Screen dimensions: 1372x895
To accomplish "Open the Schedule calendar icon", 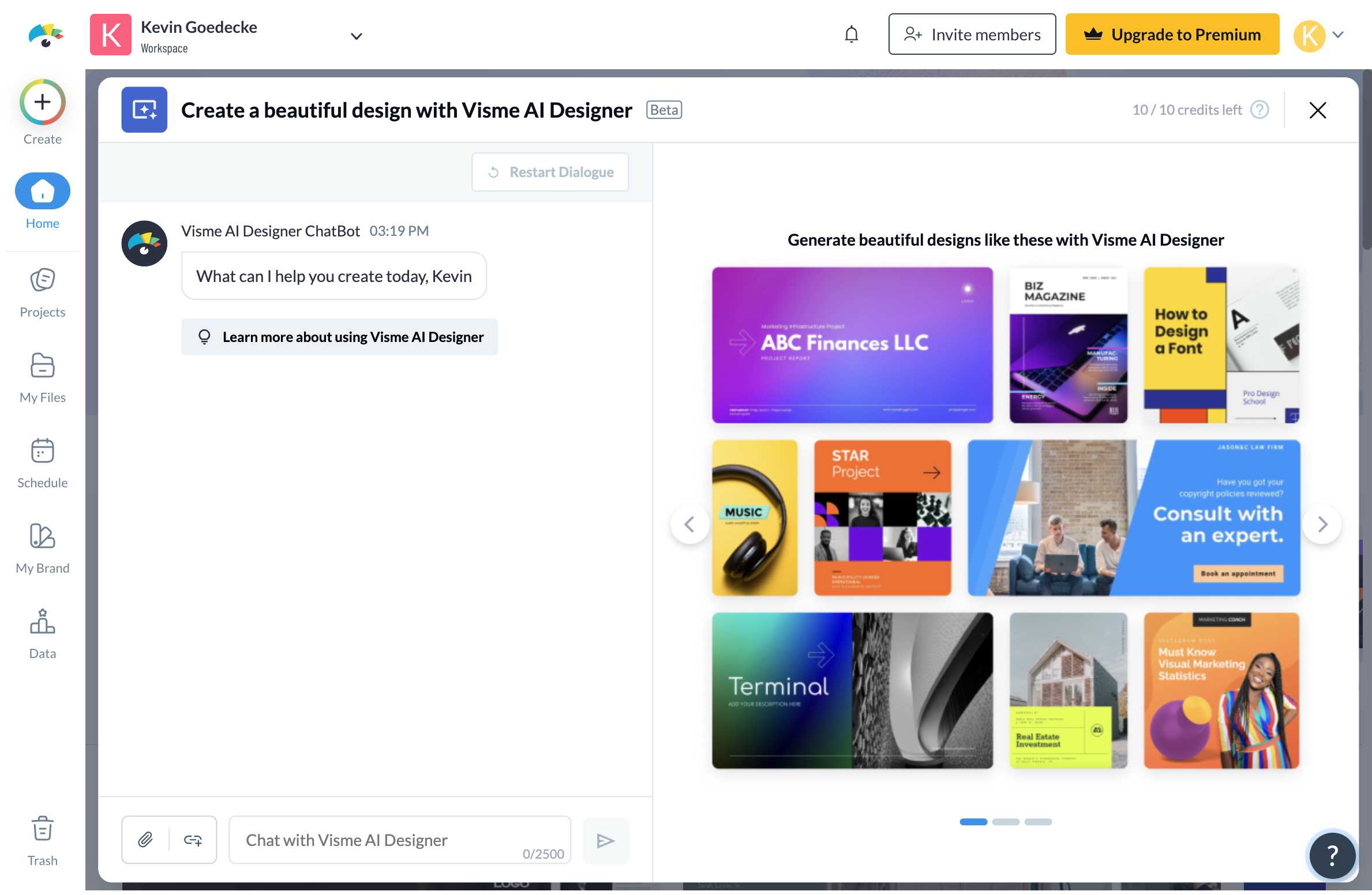I will pyautogui.click(x=42, y=451).
